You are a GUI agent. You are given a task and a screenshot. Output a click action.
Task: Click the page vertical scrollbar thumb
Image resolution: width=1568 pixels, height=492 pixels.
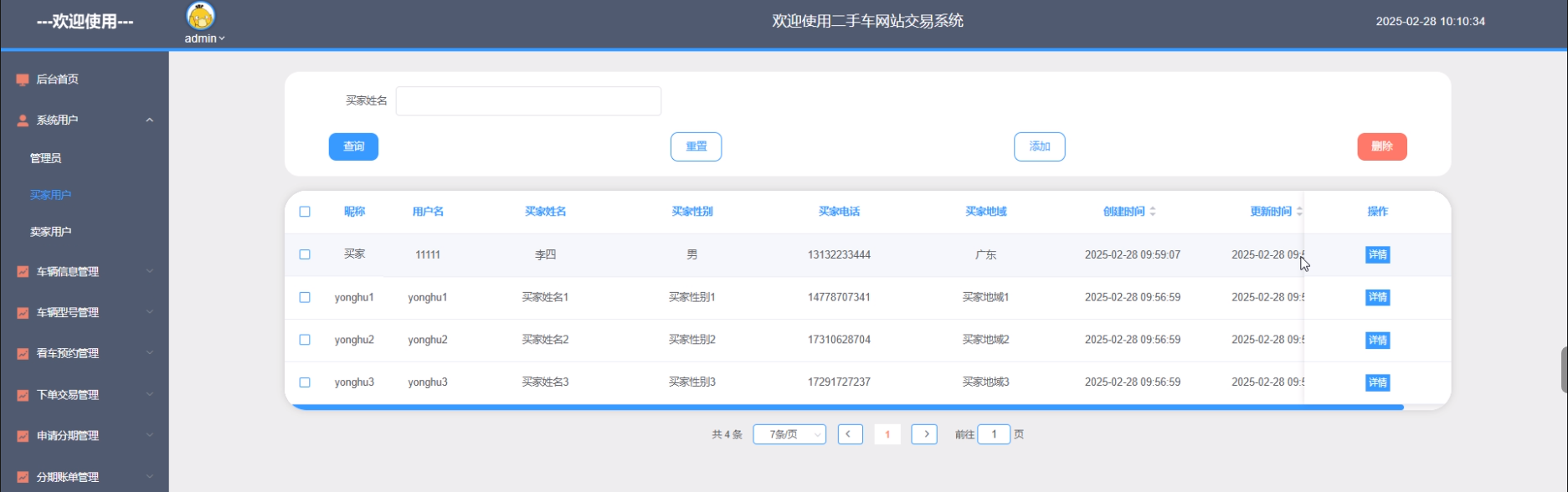pos(1565,370)
